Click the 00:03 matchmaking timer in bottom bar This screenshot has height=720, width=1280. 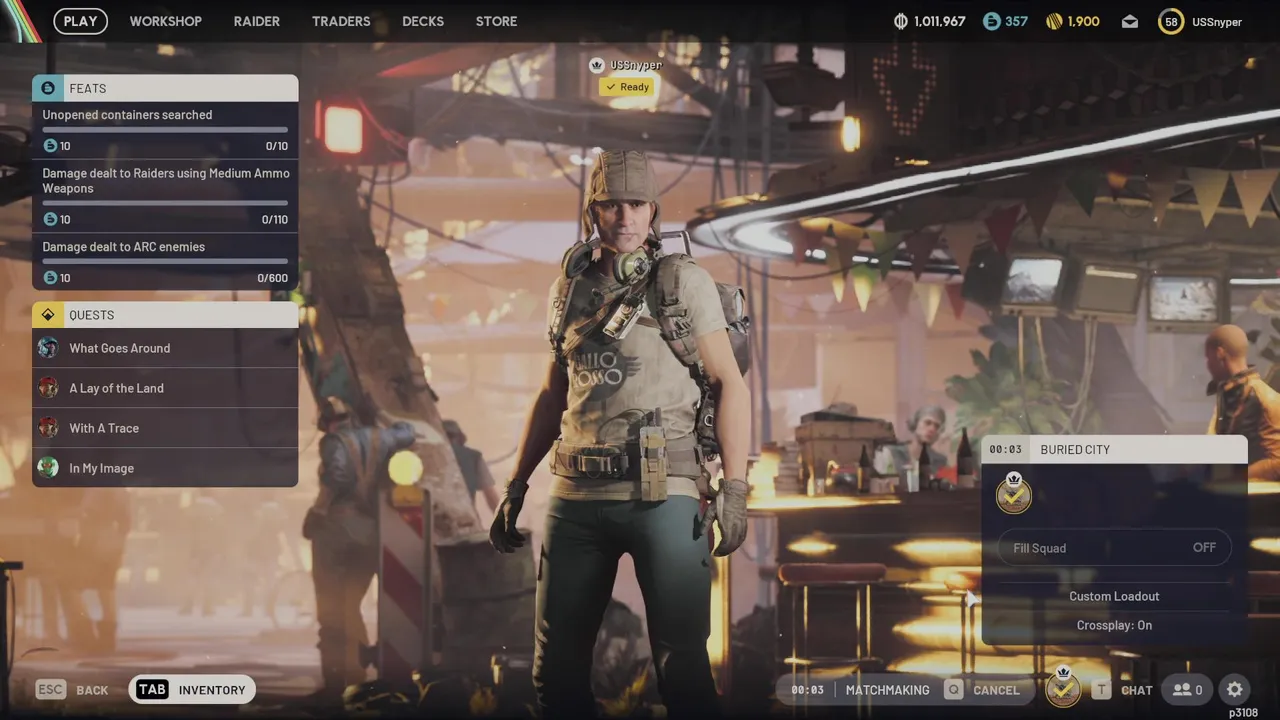807,690
